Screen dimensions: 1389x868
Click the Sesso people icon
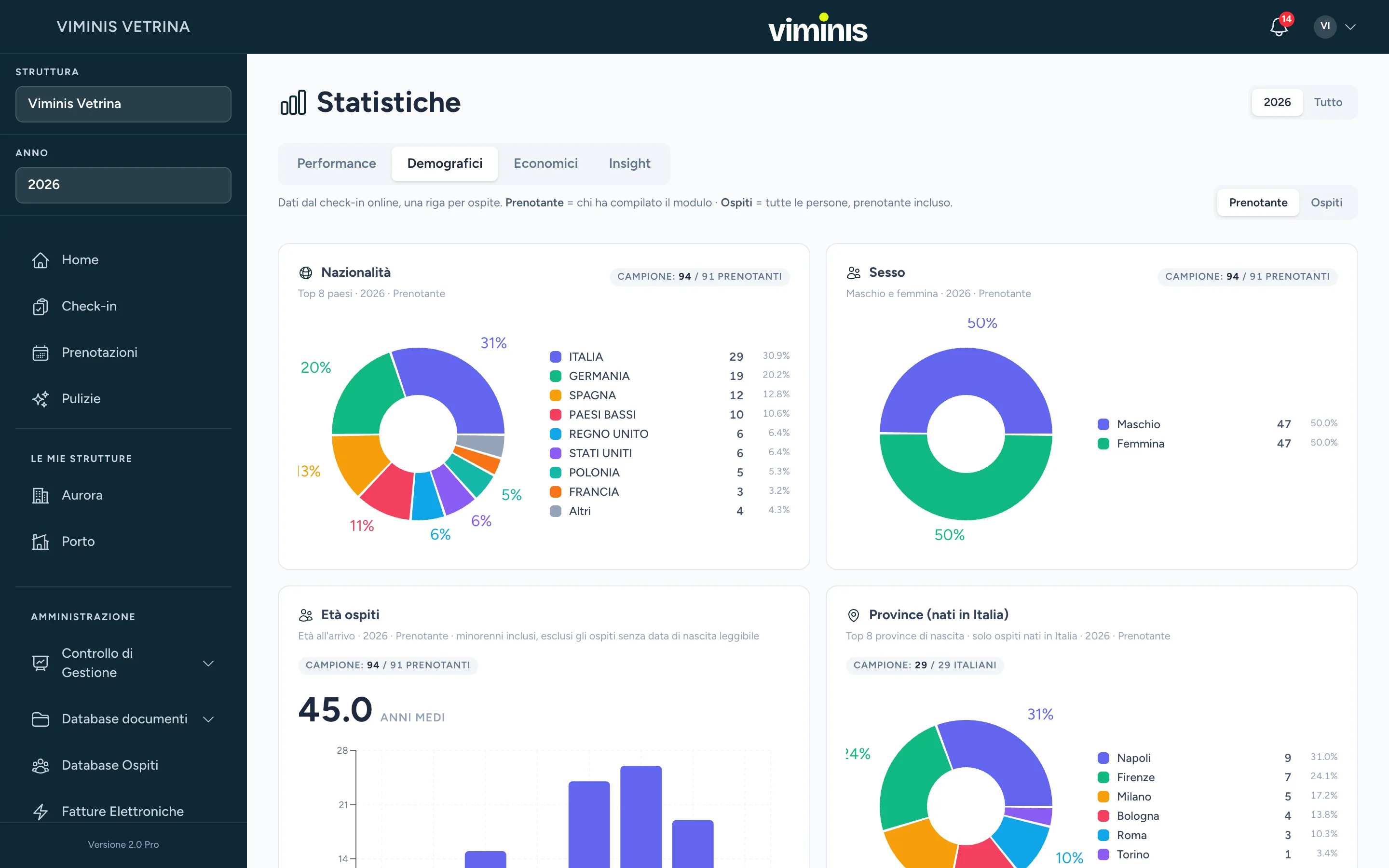[854, 272]
